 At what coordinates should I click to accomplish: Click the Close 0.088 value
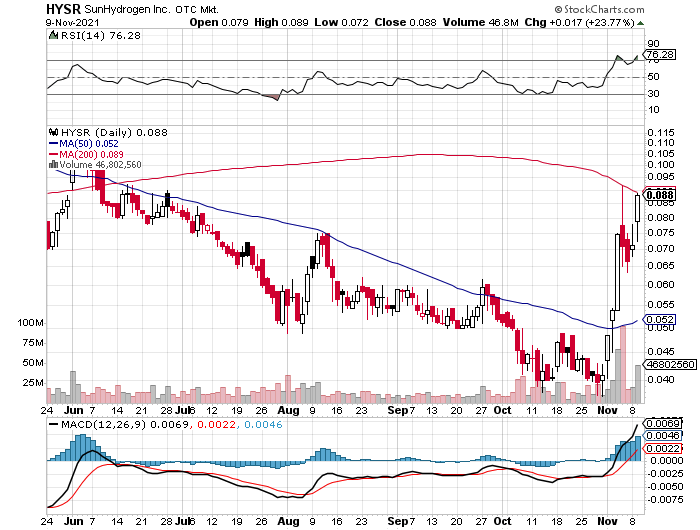[405, 22]
